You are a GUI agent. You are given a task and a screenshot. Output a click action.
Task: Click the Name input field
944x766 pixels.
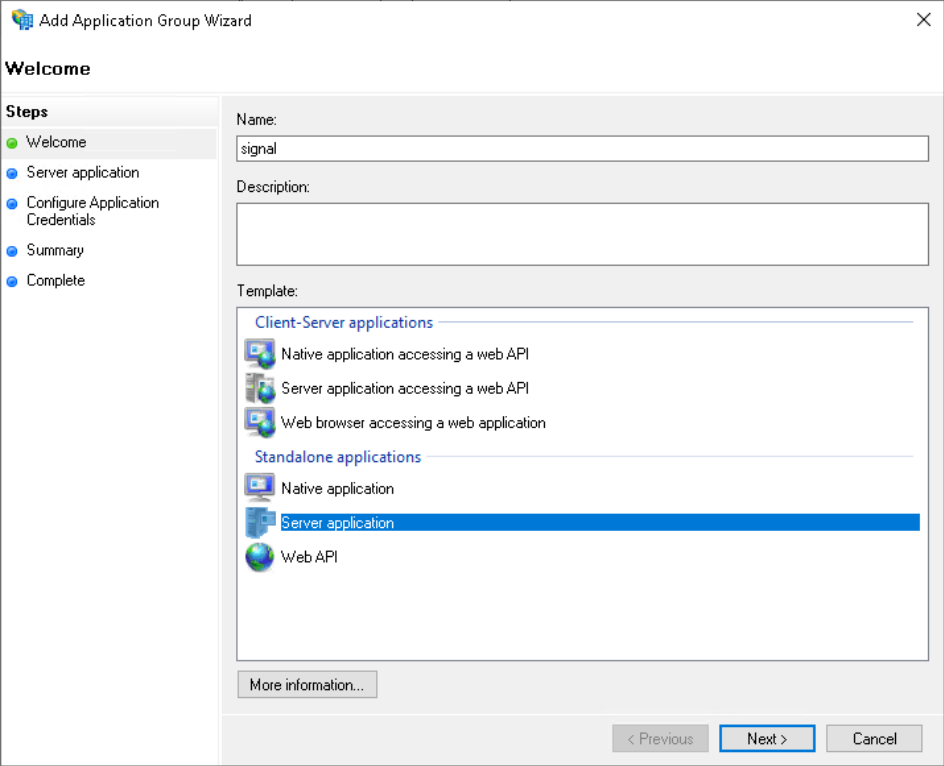[x=582, y=148]
